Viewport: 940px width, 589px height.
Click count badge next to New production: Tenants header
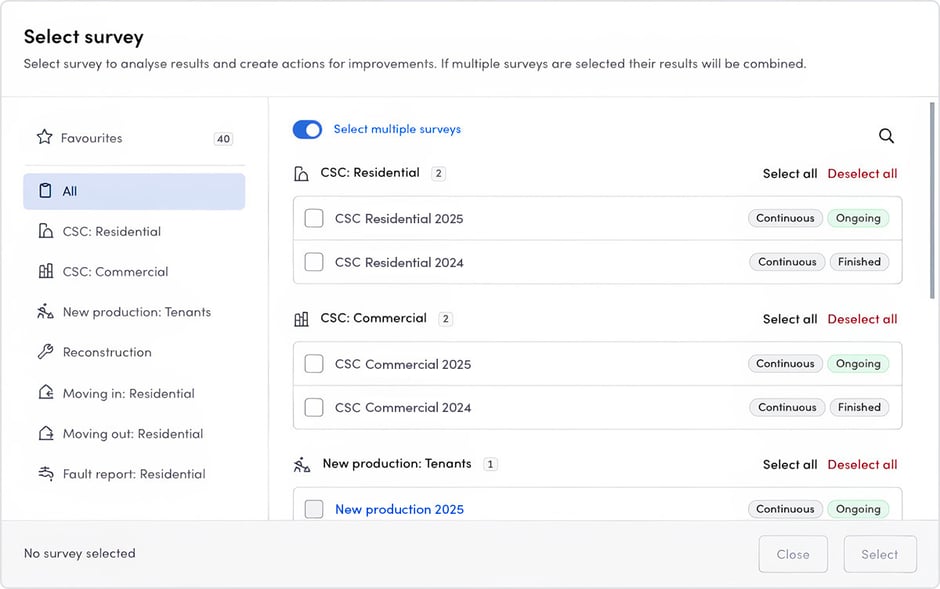pos(490,464)
